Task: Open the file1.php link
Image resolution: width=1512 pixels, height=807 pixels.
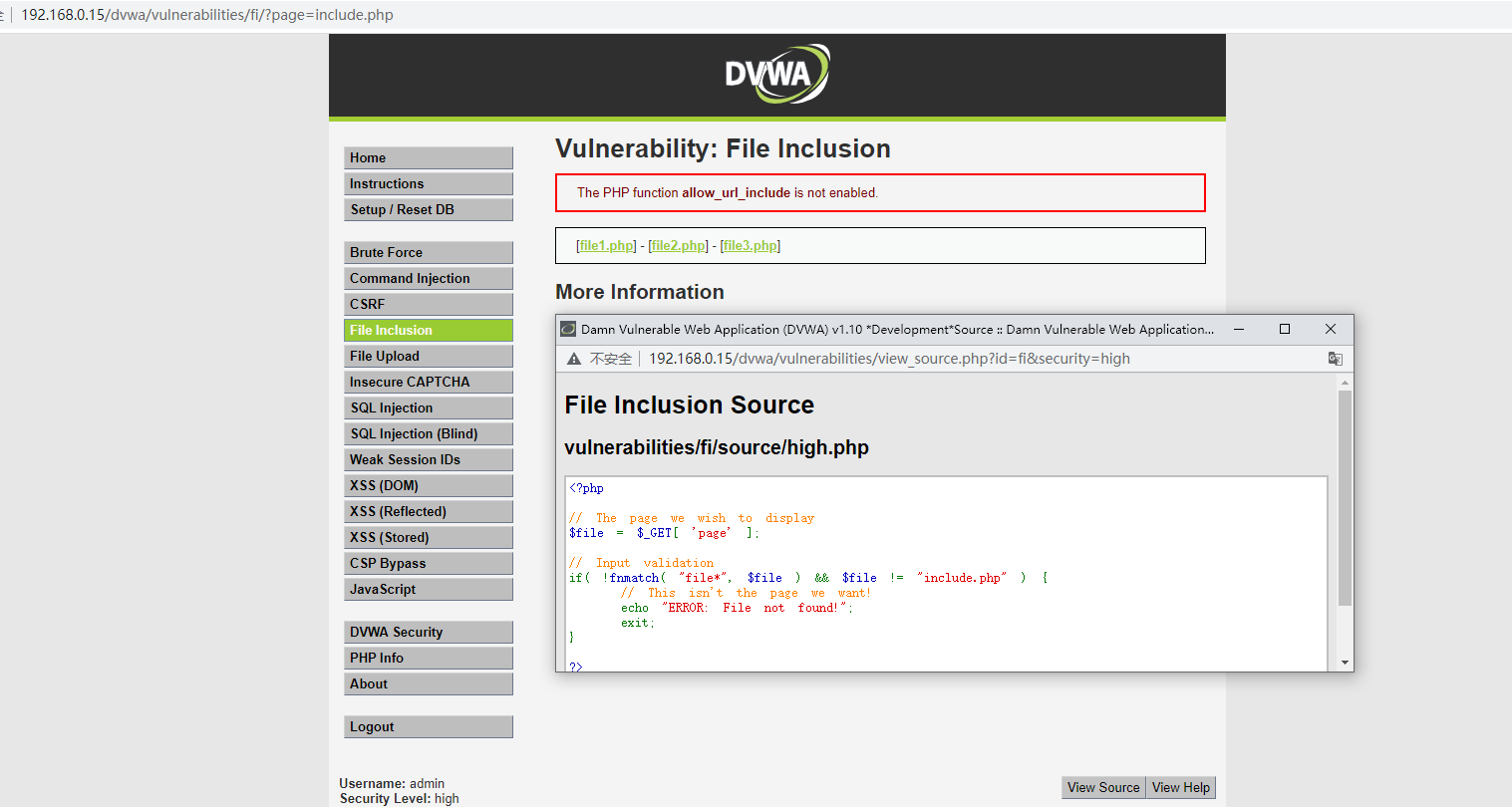Action: click(606, 246)
